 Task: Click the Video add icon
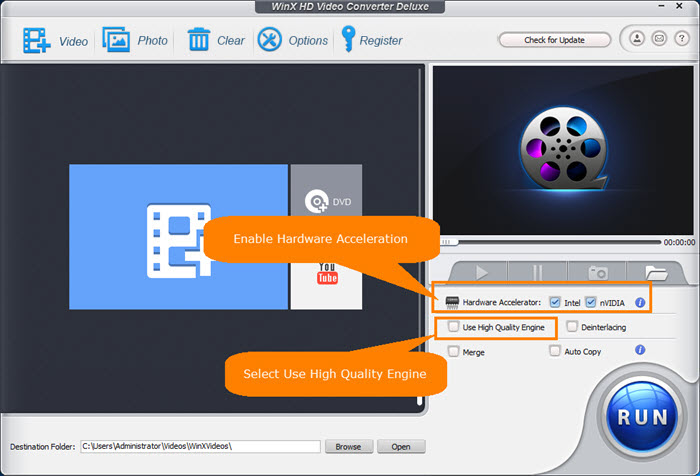[37, 41]
